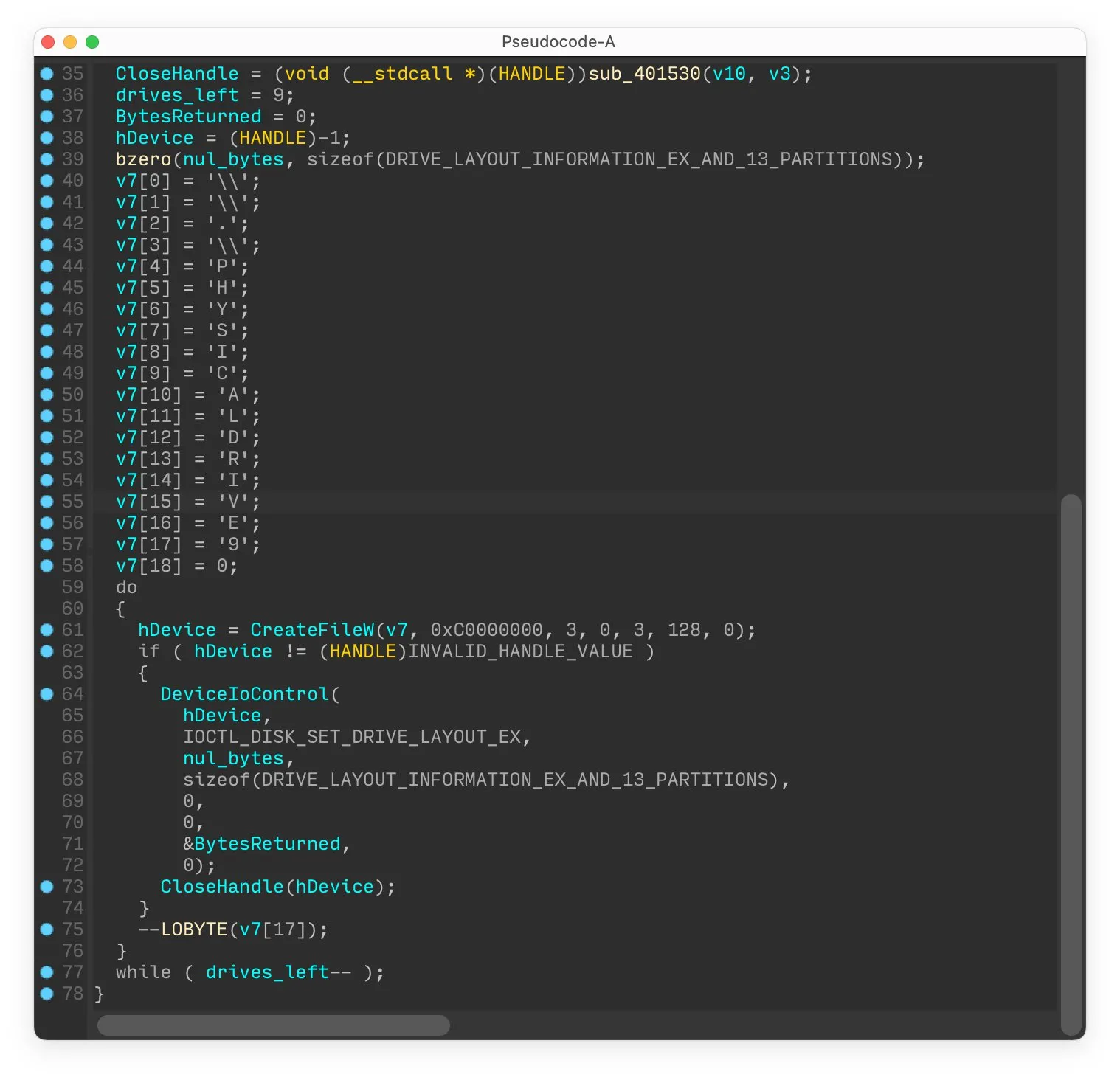Select INVALID_HANDLE_VALUE on line 62
The height and width of the screenshot is (1080, 1120).
[520, 651]
